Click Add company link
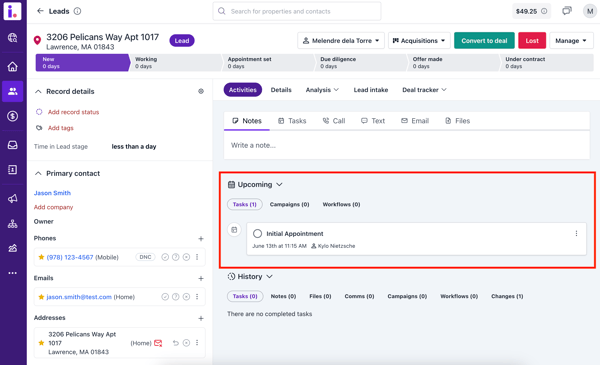Viewport: 600px width, 365px height. 53,207
